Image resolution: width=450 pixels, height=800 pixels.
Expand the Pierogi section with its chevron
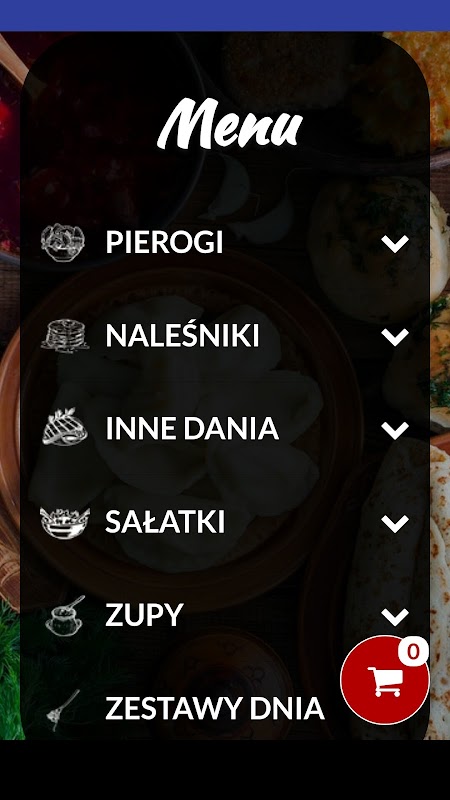(x=395, y=243)
